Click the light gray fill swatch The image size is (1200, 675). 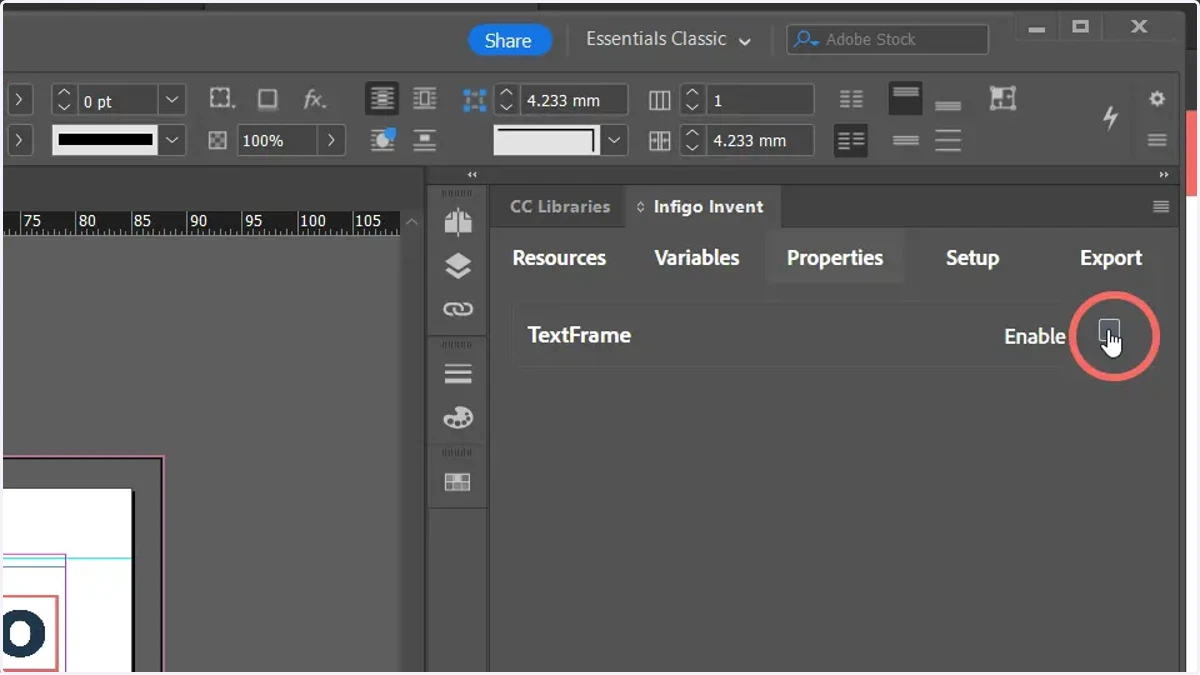tap(547, 141)
